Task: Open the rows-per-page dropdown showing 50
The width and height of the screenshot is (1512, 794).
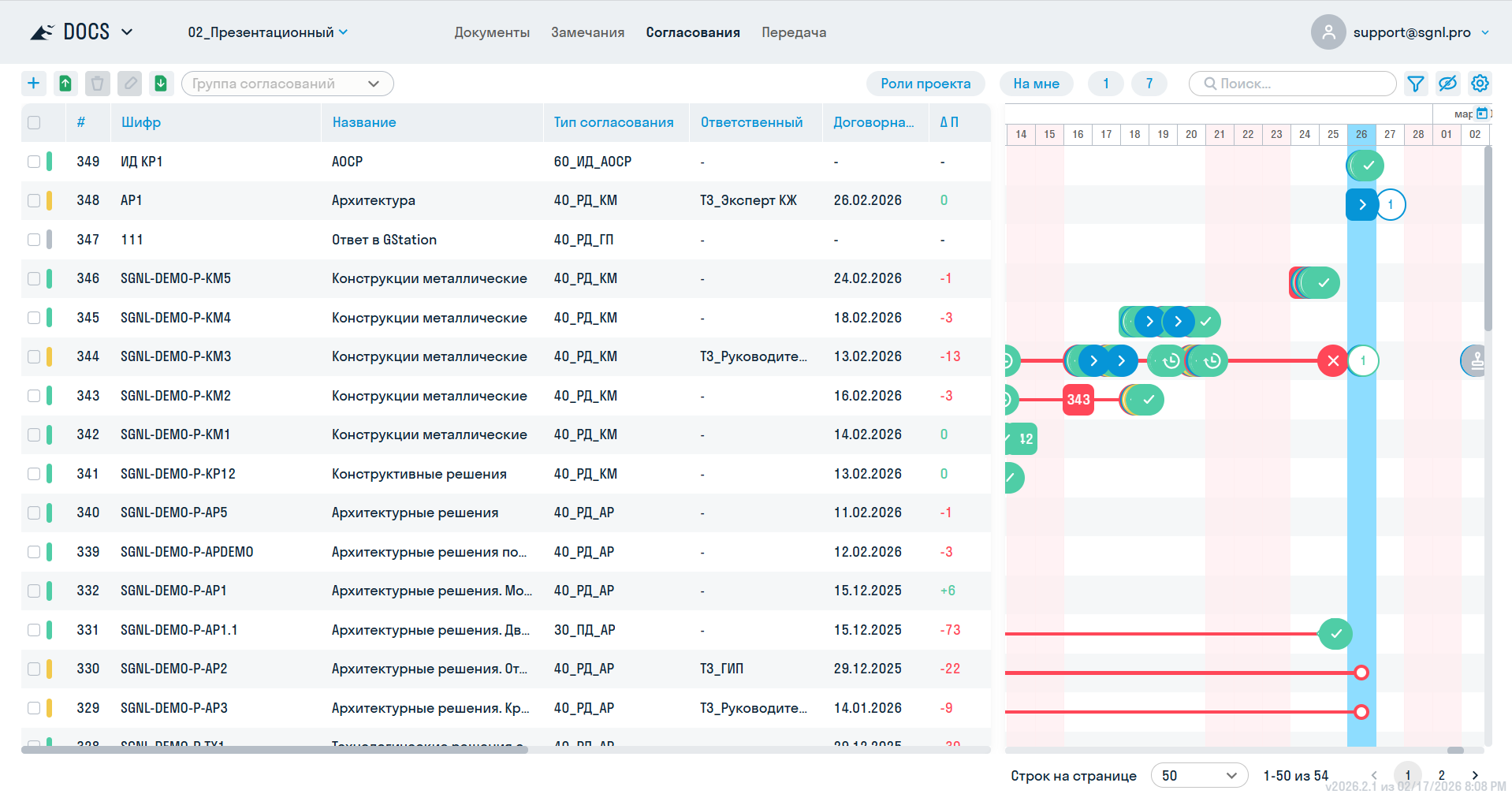Action: [x=1198, y=775]
